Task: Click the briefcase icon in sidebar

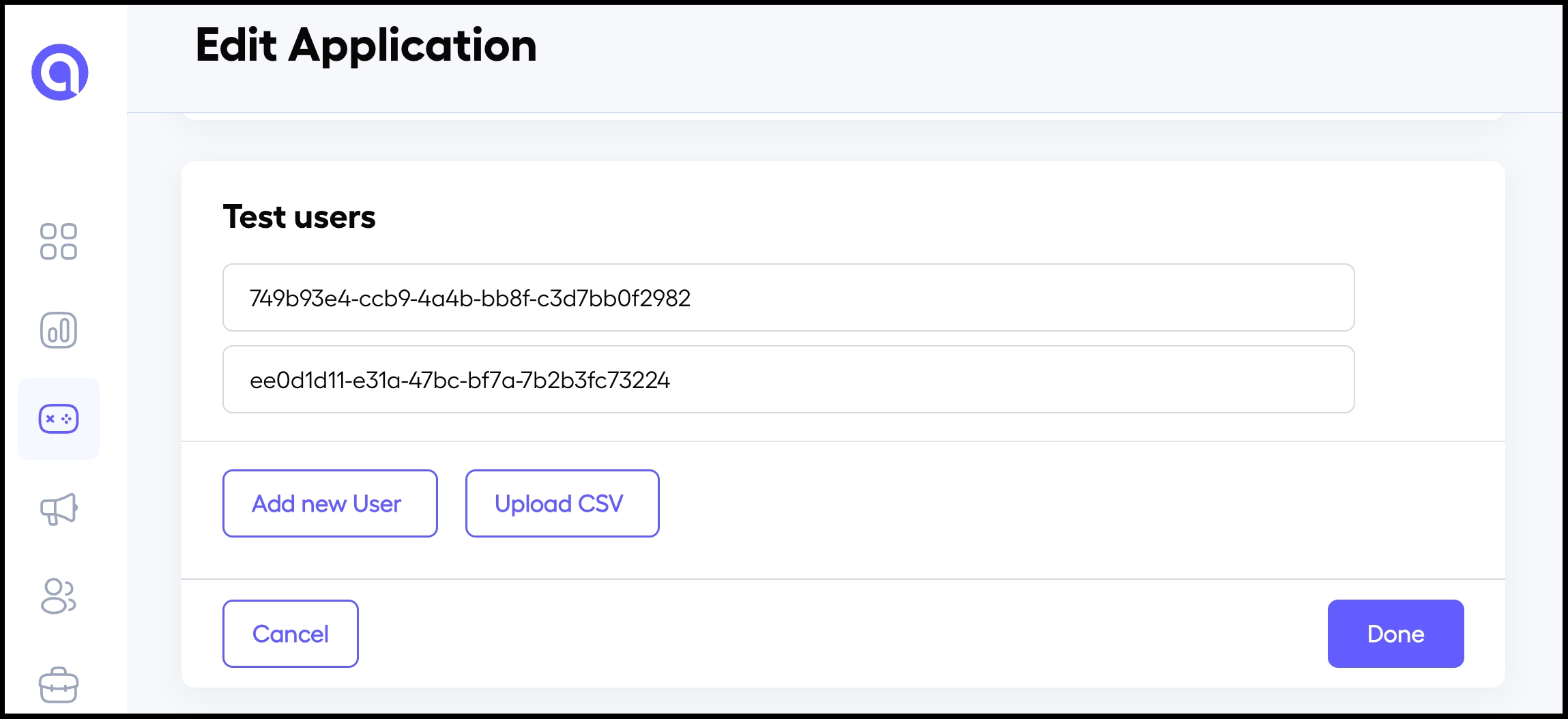Action: point(59,685)
